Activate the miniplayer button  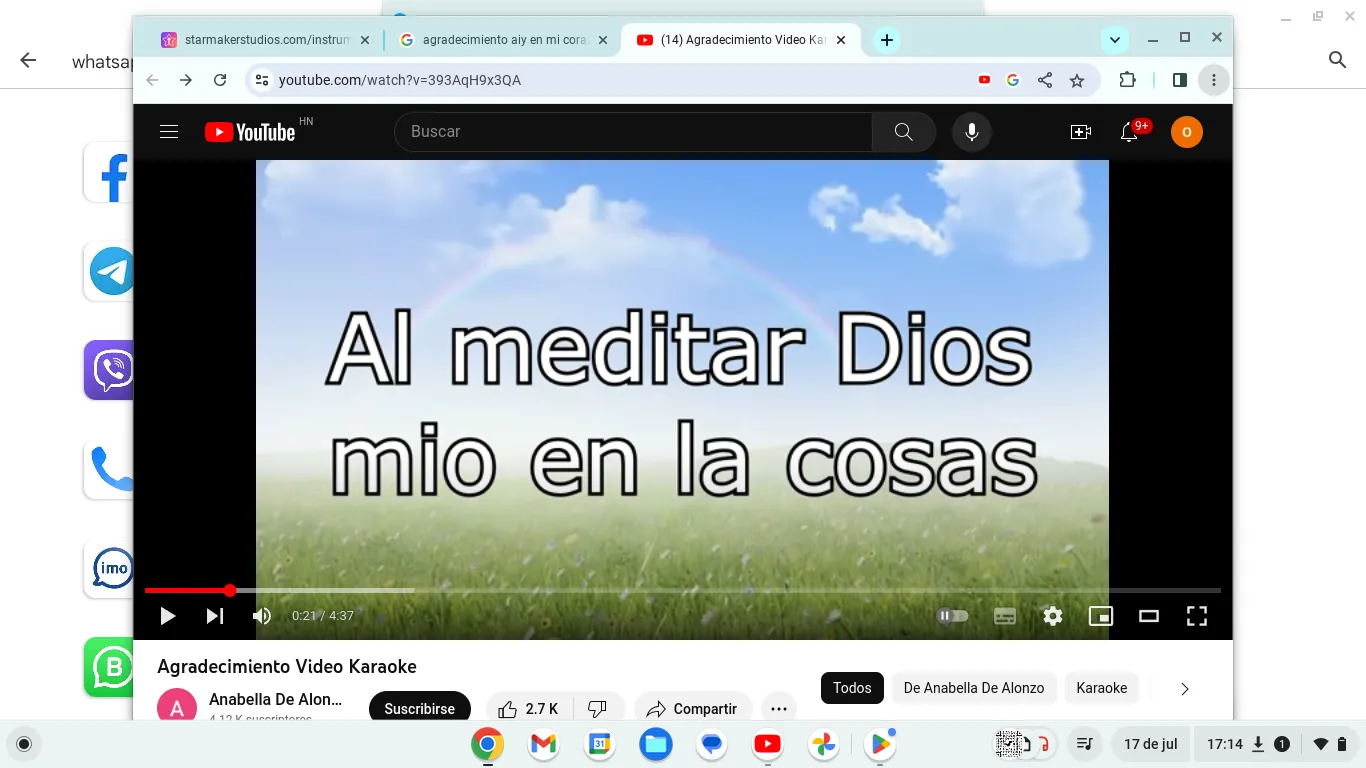point(1101,616)
